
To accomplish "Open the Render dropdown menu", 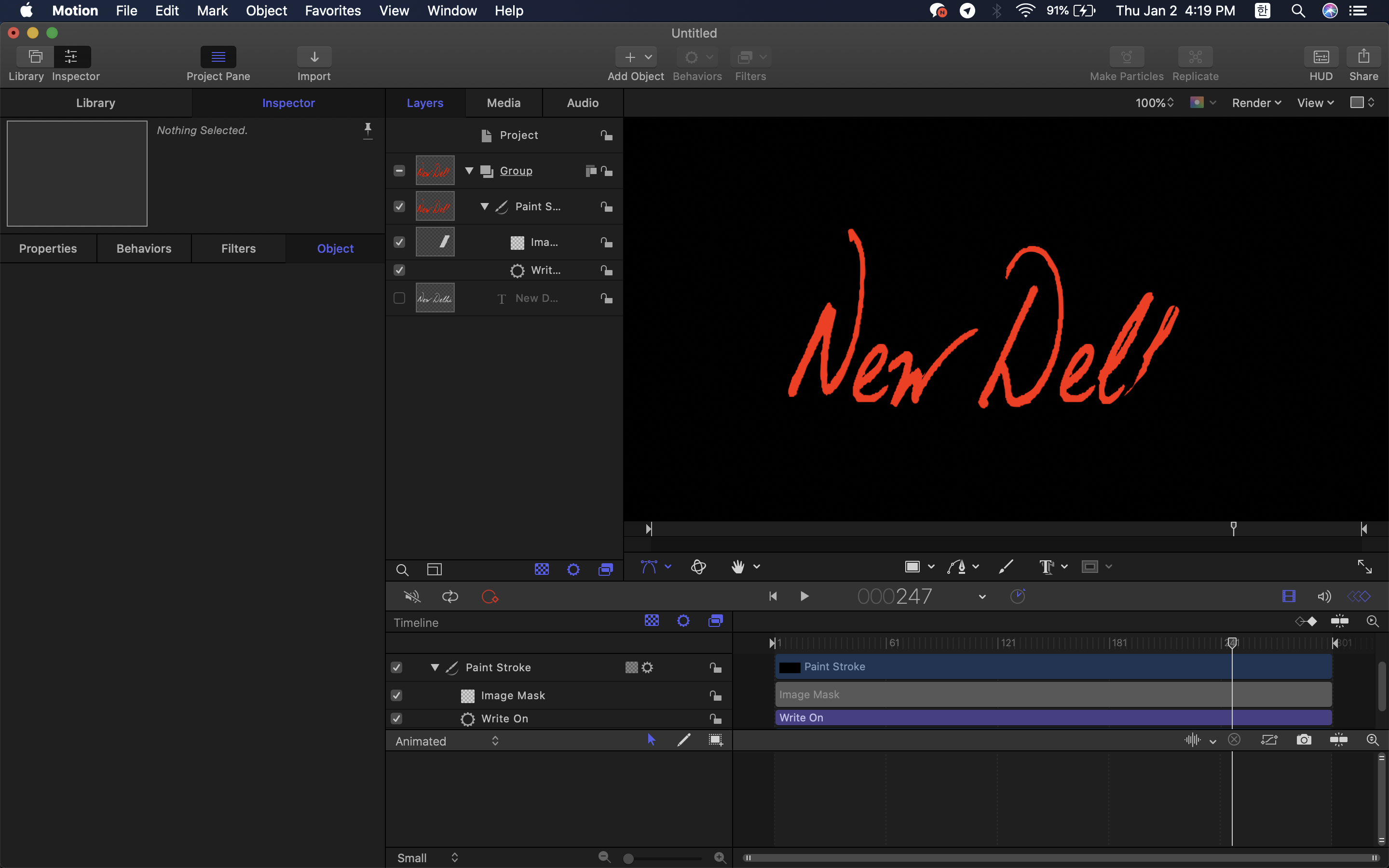I will (1256, 103).
